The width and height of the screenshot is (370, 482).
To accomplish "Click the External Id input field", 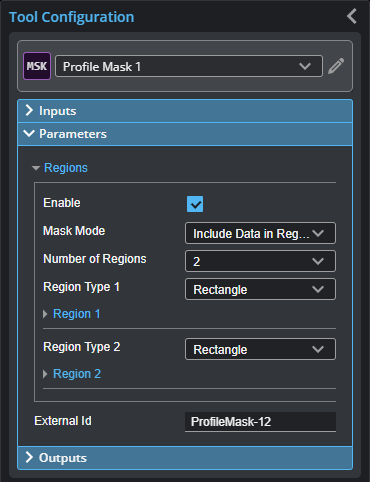I will point(260,422).
